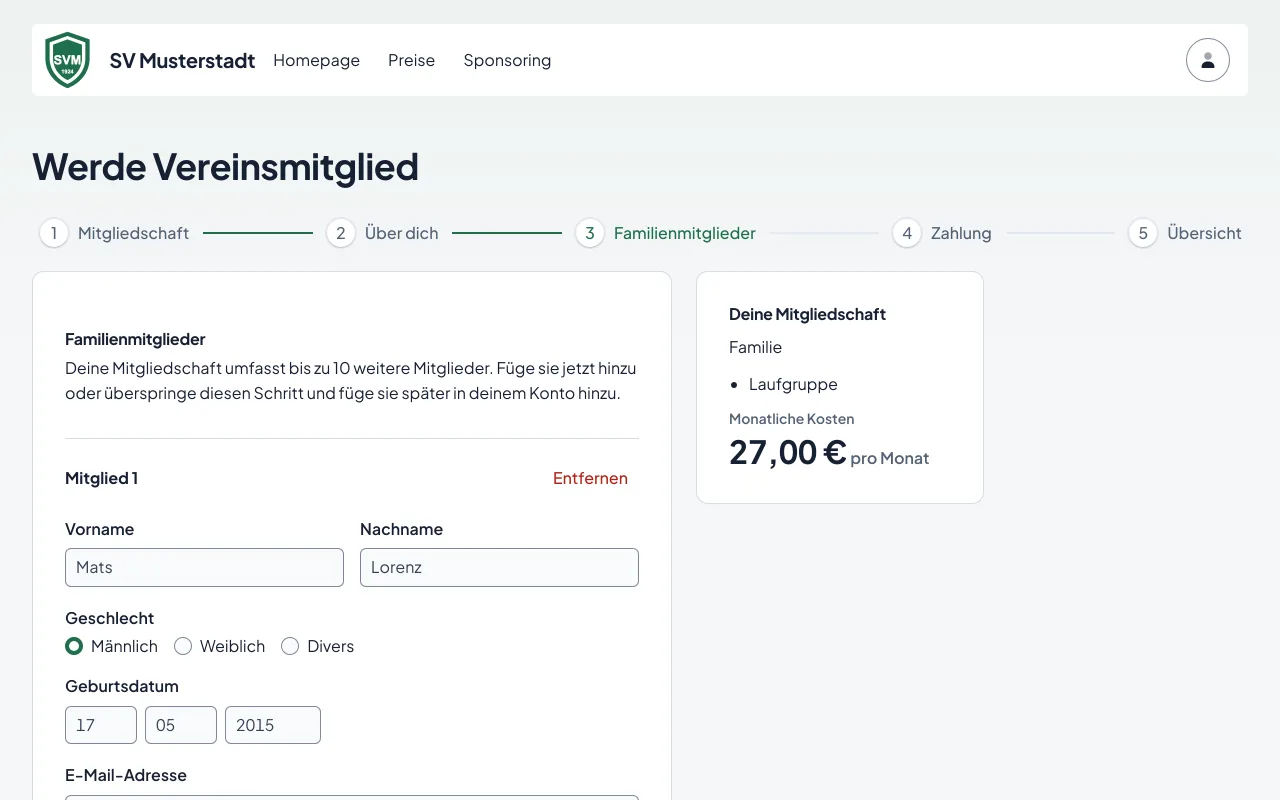Click the Geburtsdatum field label

click(x=122, y=686)
